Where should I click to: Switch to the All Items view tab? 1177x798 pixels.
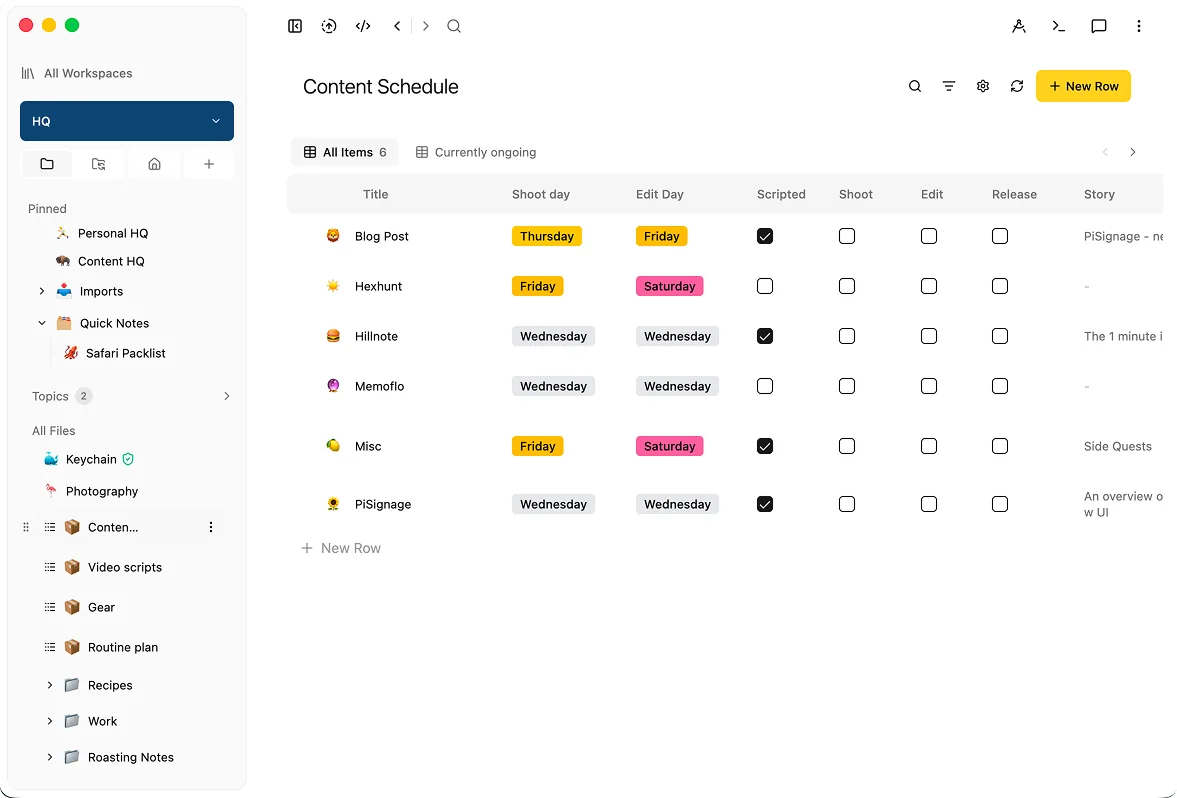click(345, 152)
